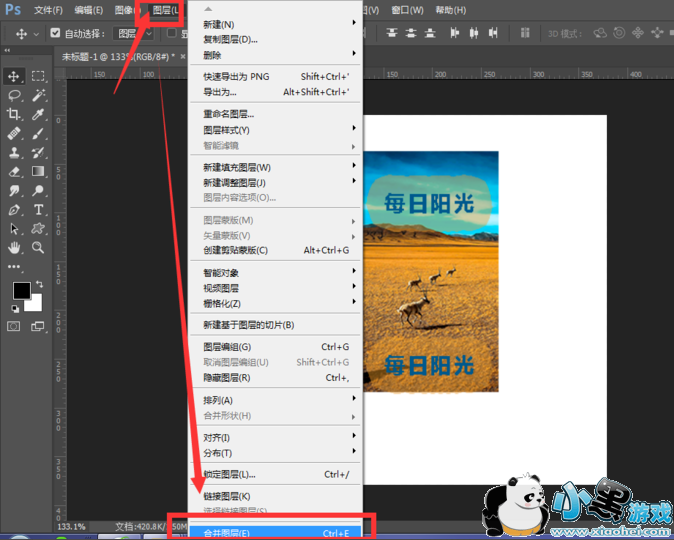This screenshot has height=540, width=674.
Task: Click the black foreground color swatch
Action: coord(21,291)
